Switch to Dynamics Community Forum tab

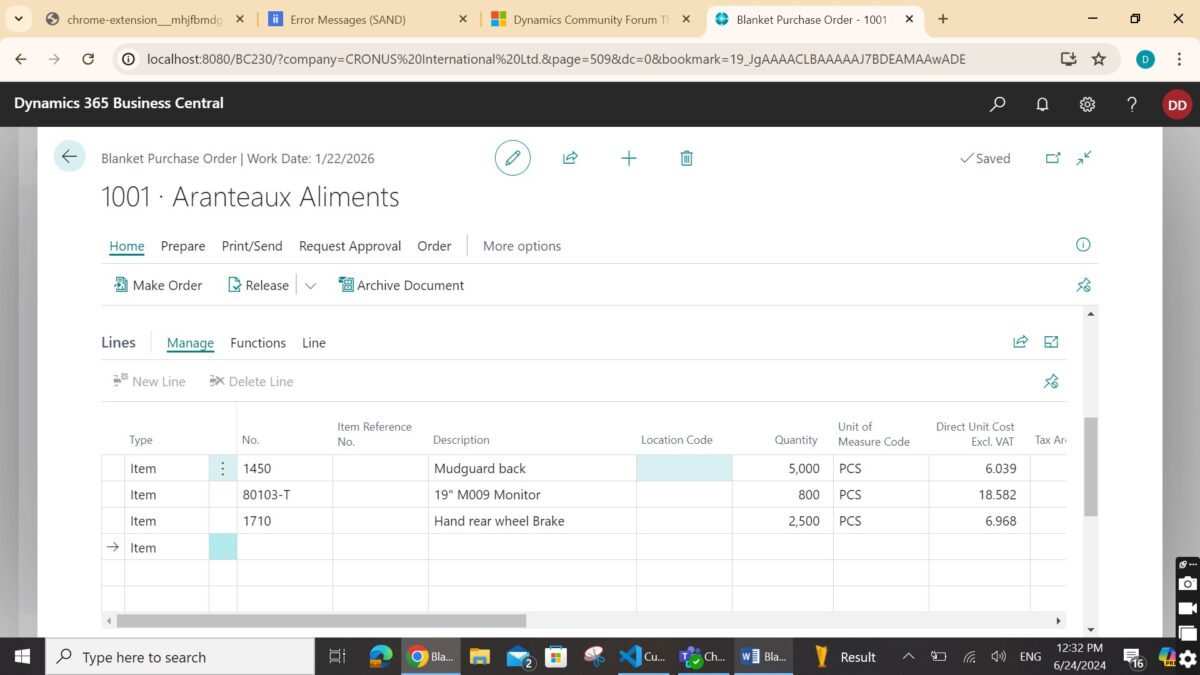tap(591, 19)
